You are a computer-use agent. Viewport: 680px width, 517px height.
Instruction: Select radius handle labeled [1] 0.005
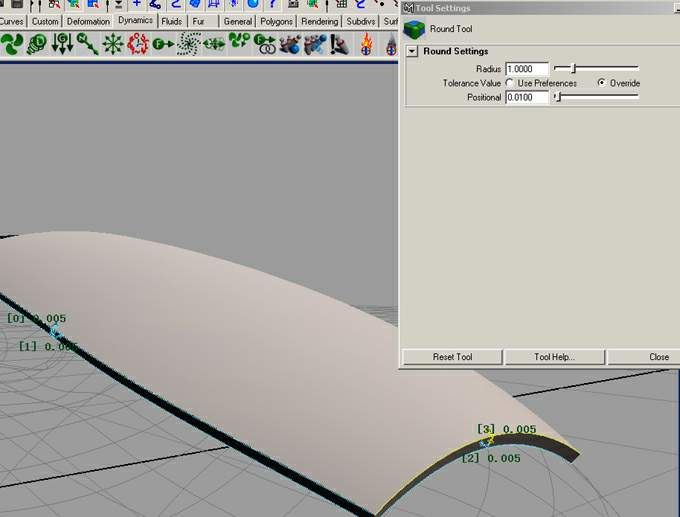click(x=48, y=346)
